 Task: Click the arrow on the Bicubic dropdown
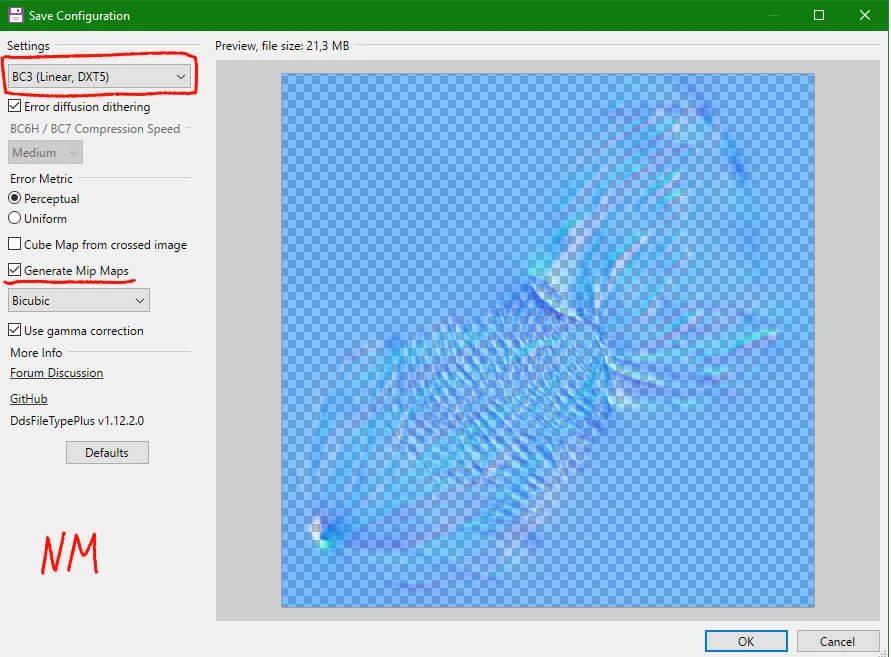(x=139, y=300)
